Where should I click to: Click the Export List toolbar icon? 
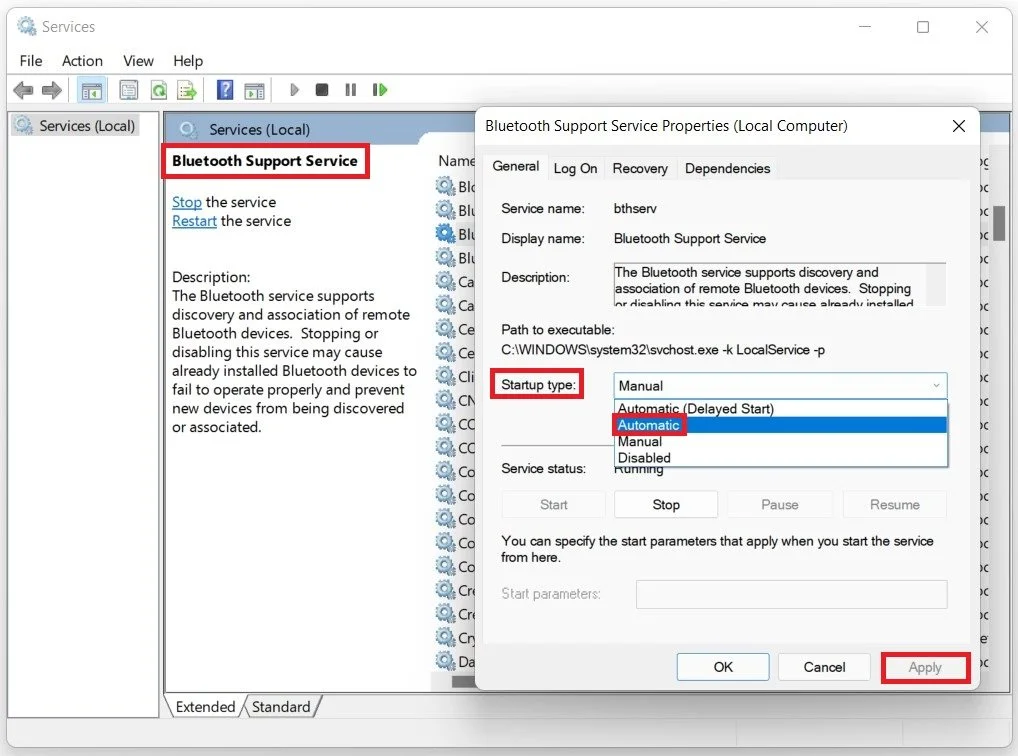click(187, 90)
